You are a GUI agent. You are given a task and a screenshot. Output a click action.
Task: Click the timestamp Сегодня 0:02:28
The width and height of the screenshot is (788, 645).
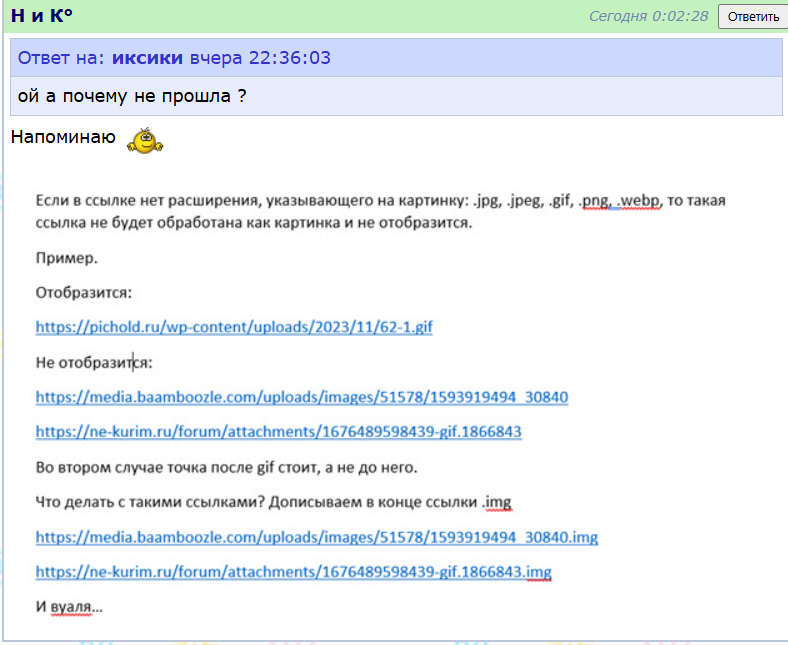[648, 16]
